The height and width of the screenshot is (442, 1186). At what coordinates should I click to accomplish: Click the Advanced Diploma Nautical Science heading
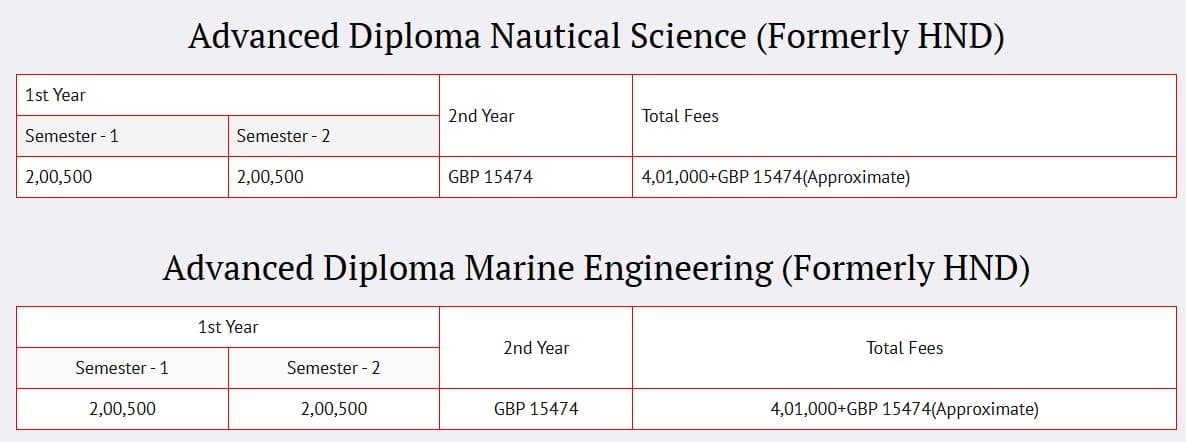(596, 38)
